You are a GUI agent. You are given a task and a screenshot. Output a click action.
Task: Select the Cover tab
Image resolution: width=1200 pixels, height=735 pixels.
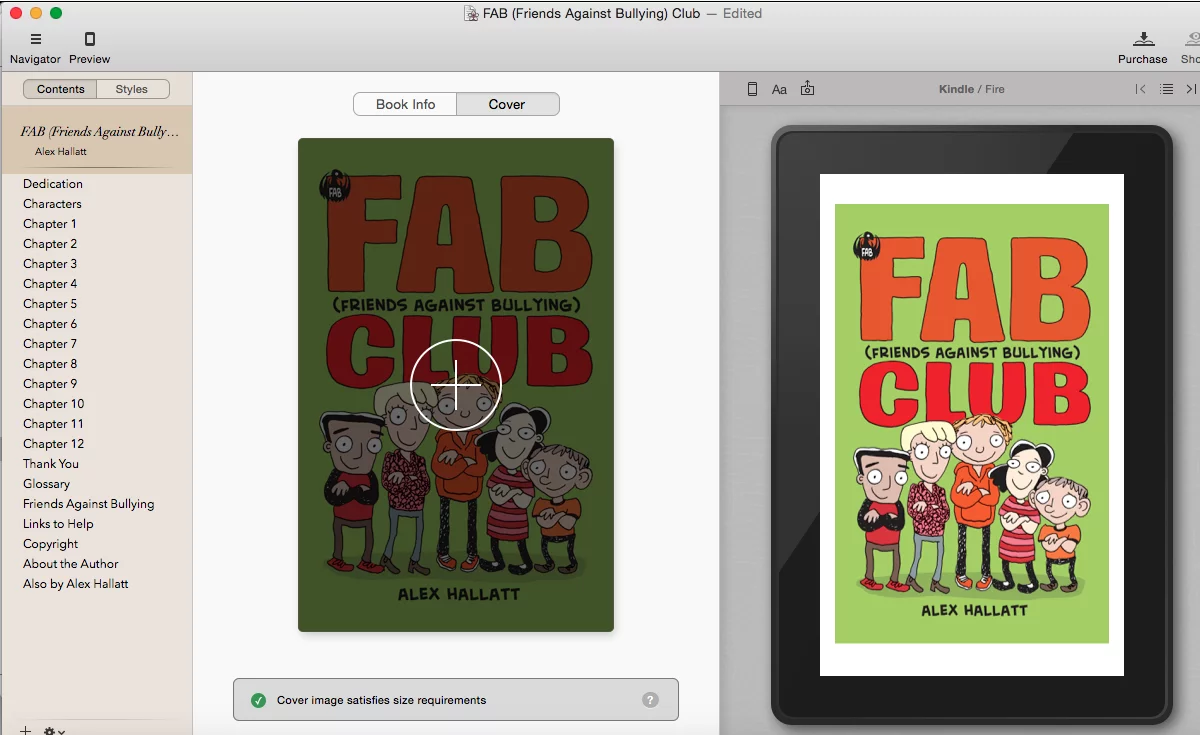tap(507, 104)
